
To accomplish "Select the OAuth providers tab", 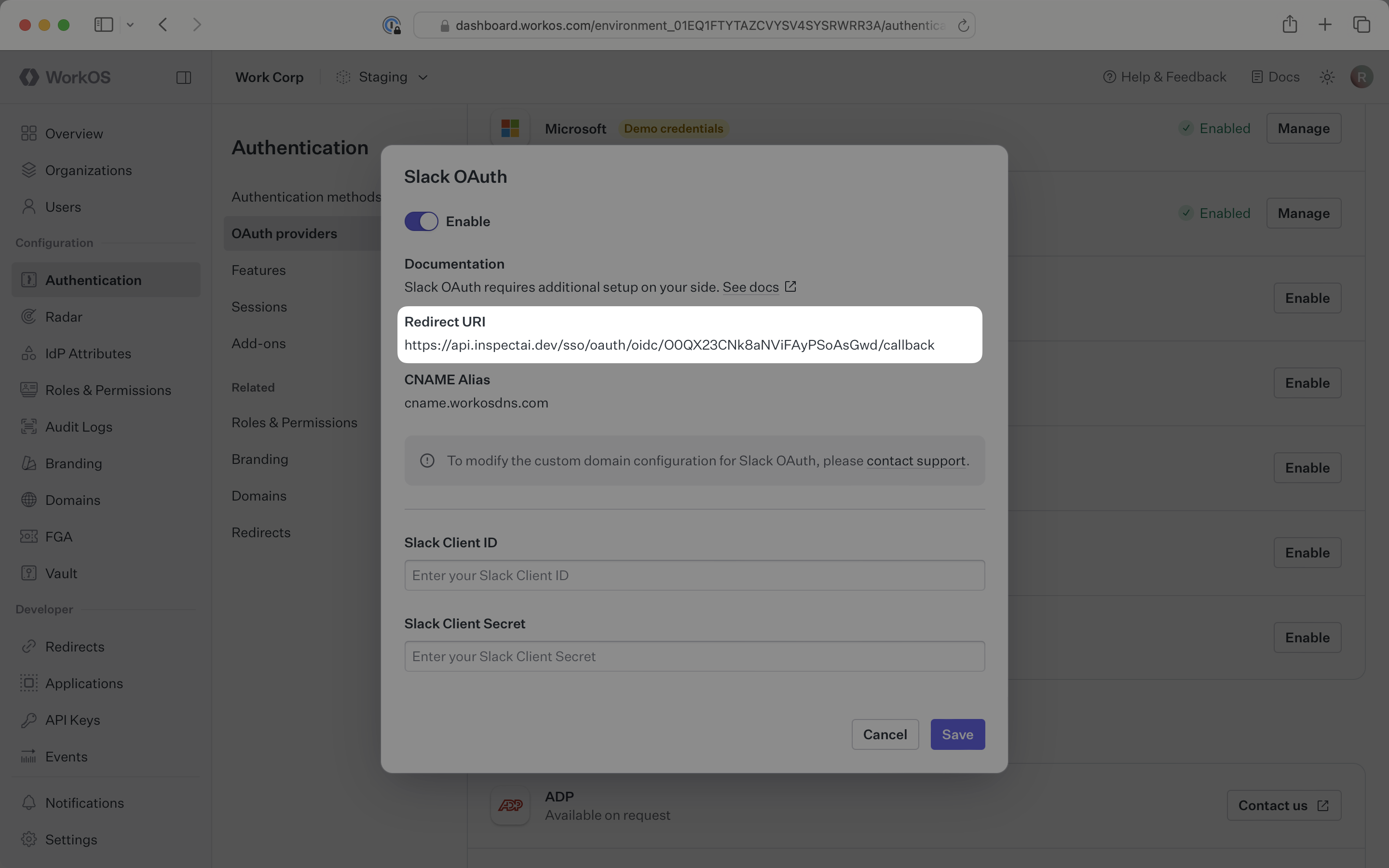I will pyautogui.click(x=284, y=233).
